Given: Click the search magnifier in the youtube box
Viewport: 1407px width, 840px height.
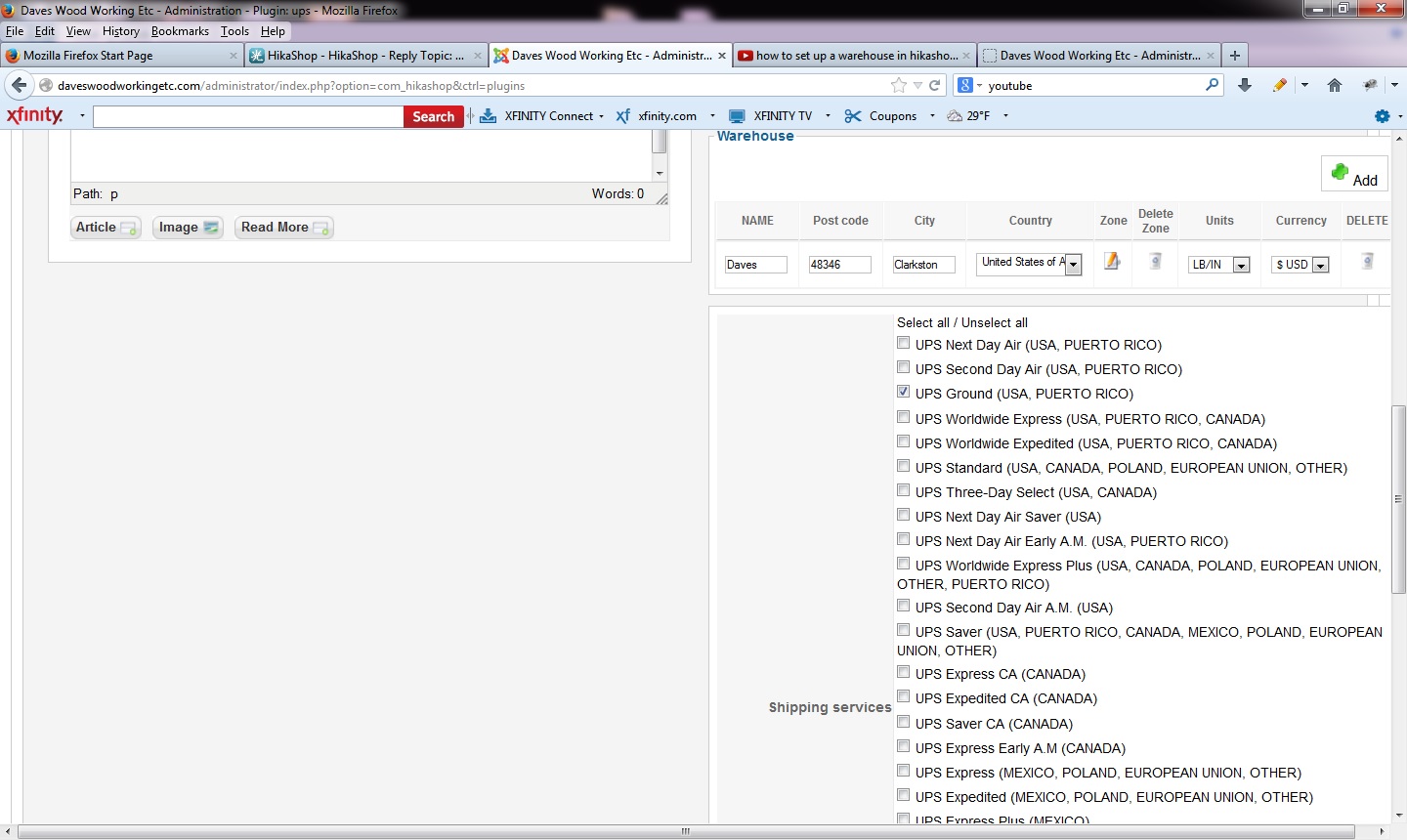Looking at the screenshot, I should [1213, 85].
